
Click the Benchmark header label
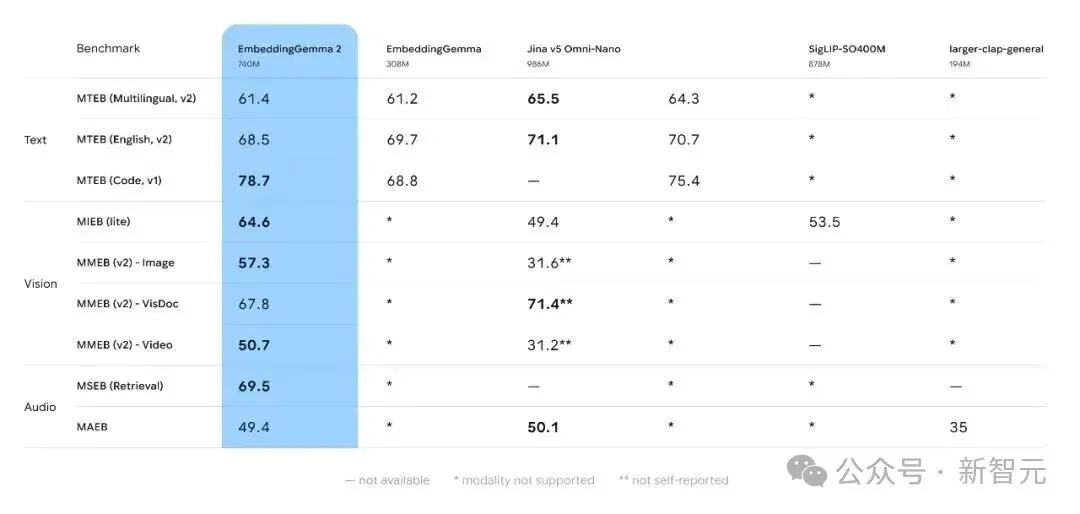click(108, 48)
